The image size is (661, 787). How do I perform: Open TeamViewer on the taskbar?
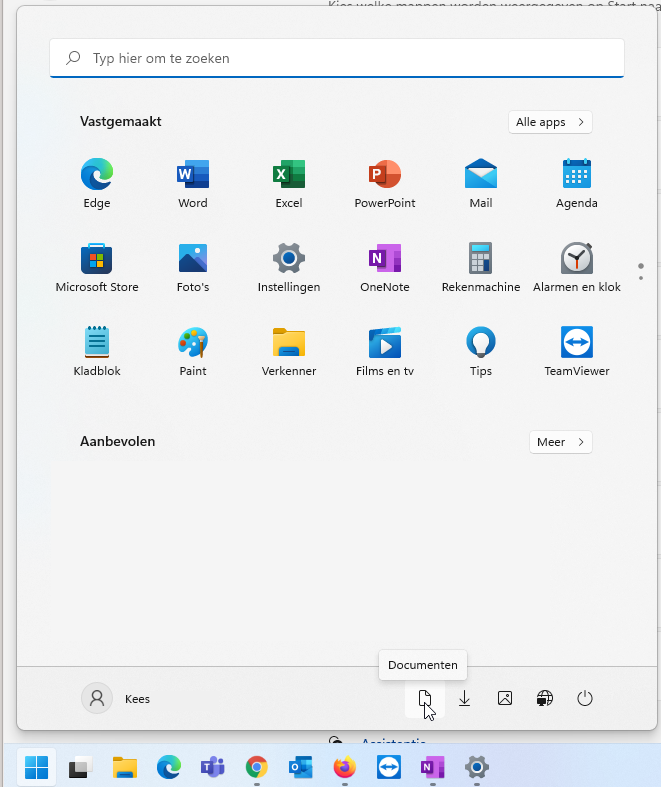(x=389, y=767)
